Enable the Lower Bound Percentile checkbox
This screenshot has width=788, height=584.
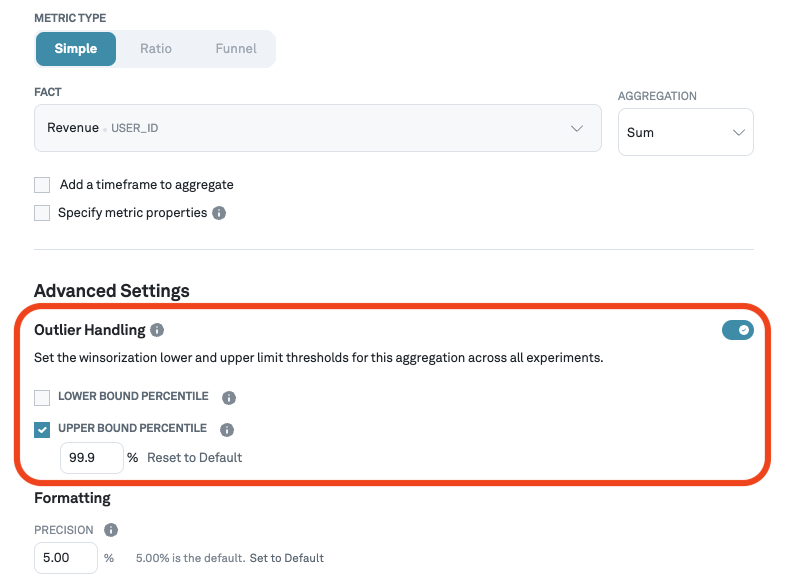(x=42, y=398)
